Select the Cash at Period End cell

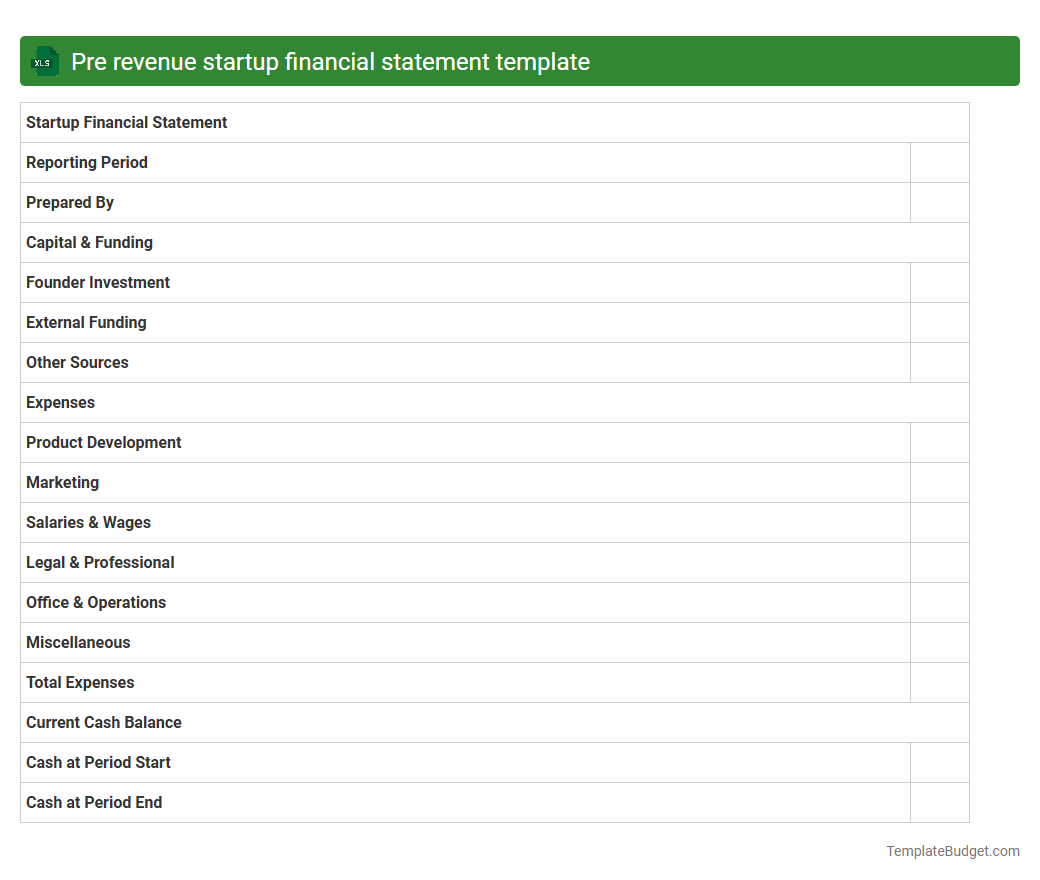tap(939, 802)
